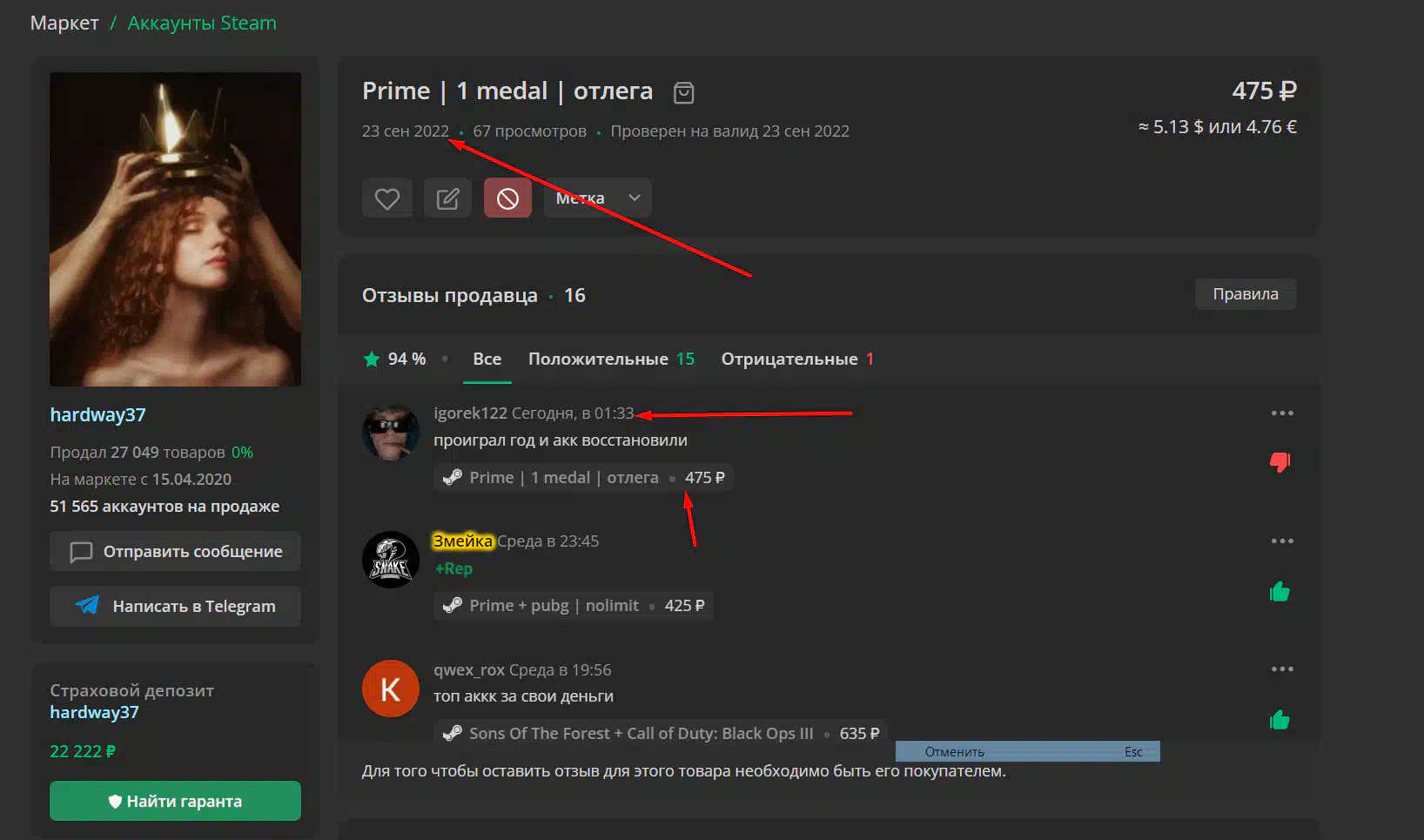This screenshot has width=1424, height=840.
Task: Open three-dot menu for qwex_rox review
Action: tap(1282, 669)
